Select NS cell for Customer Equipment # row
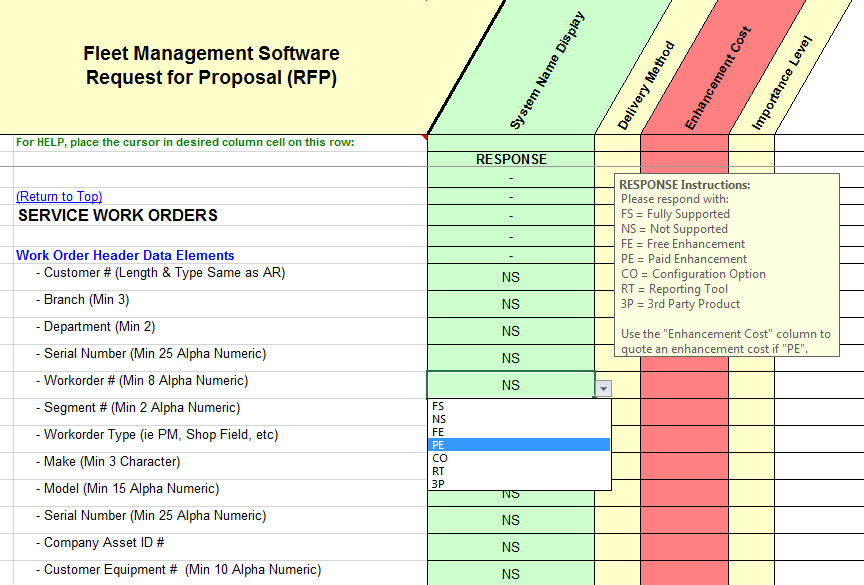864x585 pixels. pyautogui.click(x=511, y=574)
